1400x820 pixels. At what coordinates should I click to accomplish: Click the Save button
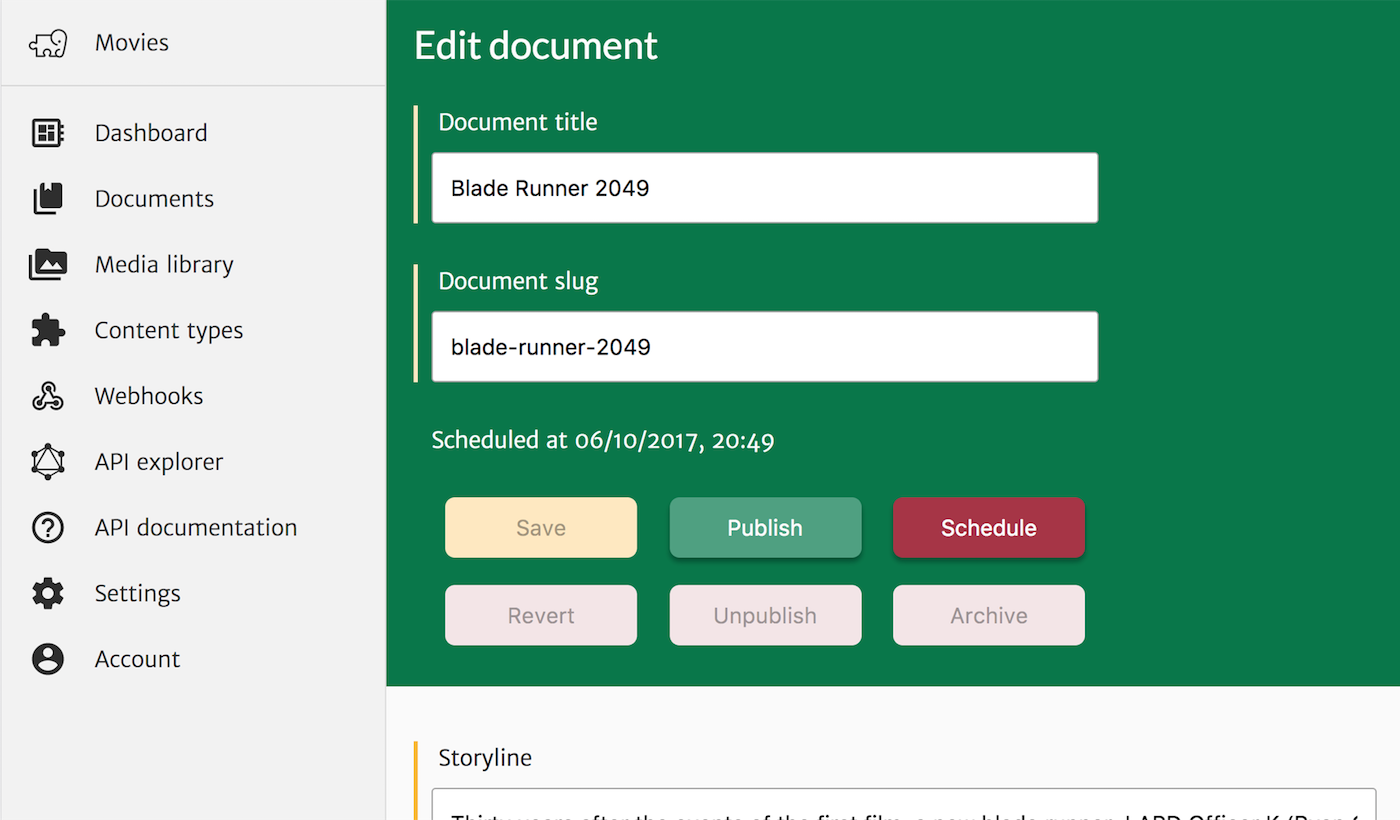[541, 528]
